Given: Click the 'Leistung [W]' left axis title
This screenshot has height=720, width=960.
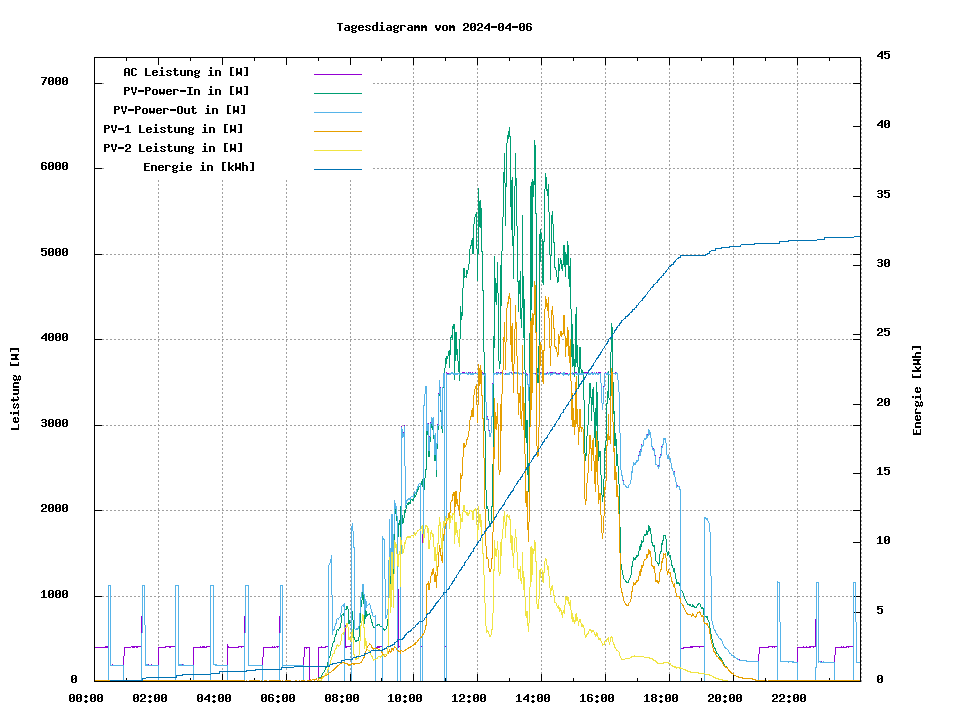Looking at the screenshot, I should tap(16, 389).
